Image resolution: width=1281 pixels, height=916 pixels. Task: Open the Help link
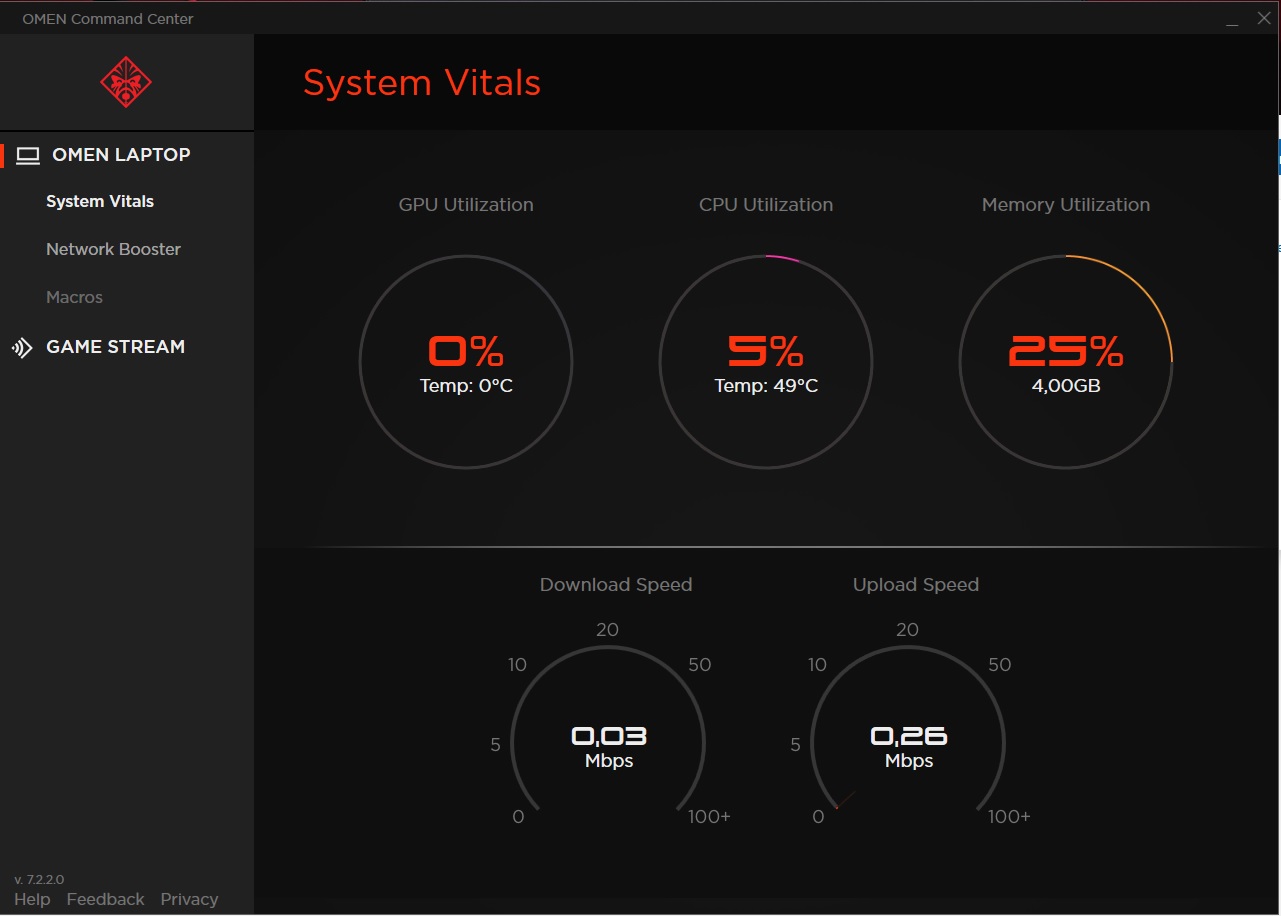(32, 899)
